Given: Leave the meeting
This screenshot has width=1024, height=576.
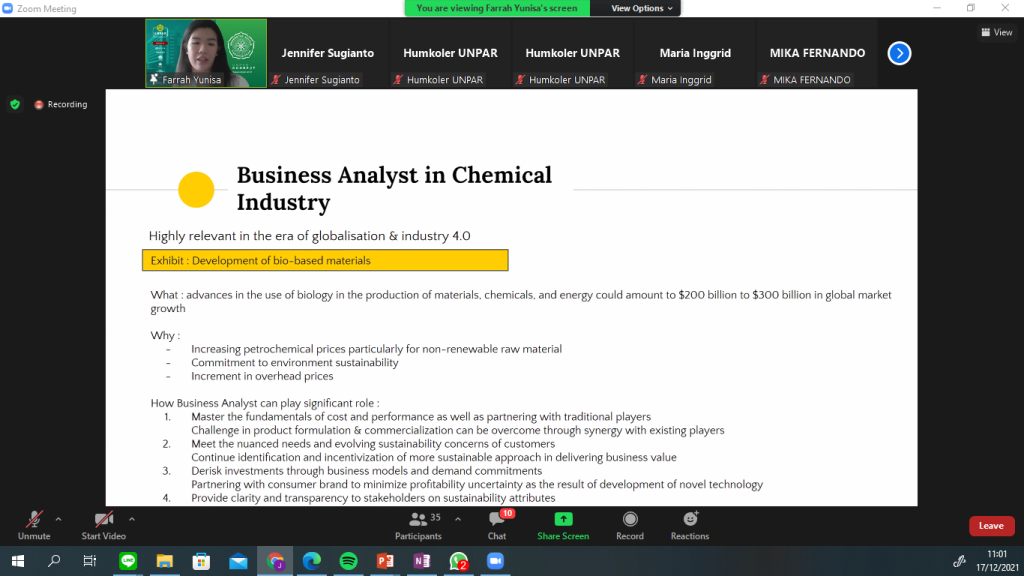Looking at the screenshot, I should tap(991, 526).
